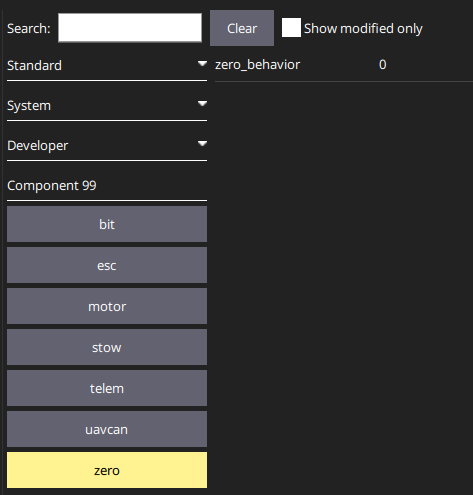This screenshot has height=495, width=473.
Task: Open the bit parameter group
Action: (107, 224)
